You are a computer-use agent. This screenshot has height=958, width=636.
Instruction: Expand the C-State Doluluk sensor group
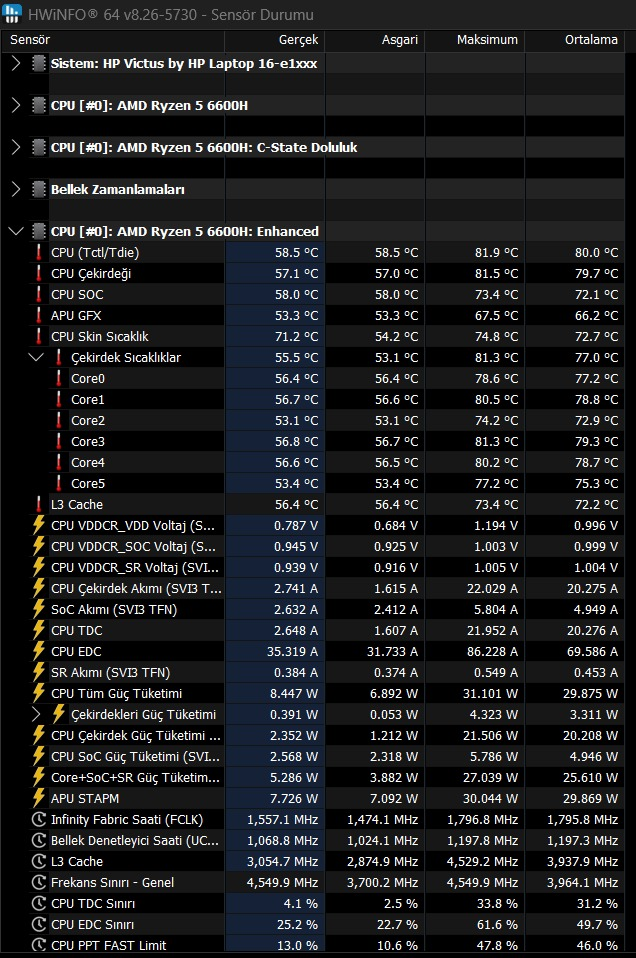click(x=16, y=147)
